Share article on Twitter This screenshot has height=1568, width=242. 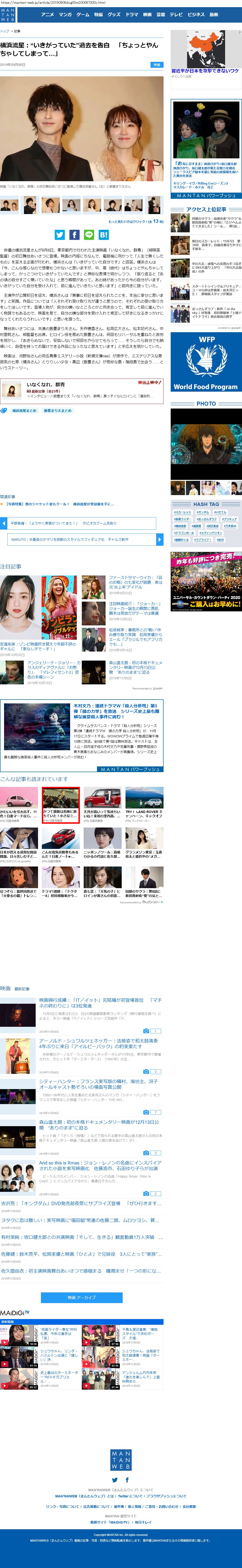coord(60,234)
